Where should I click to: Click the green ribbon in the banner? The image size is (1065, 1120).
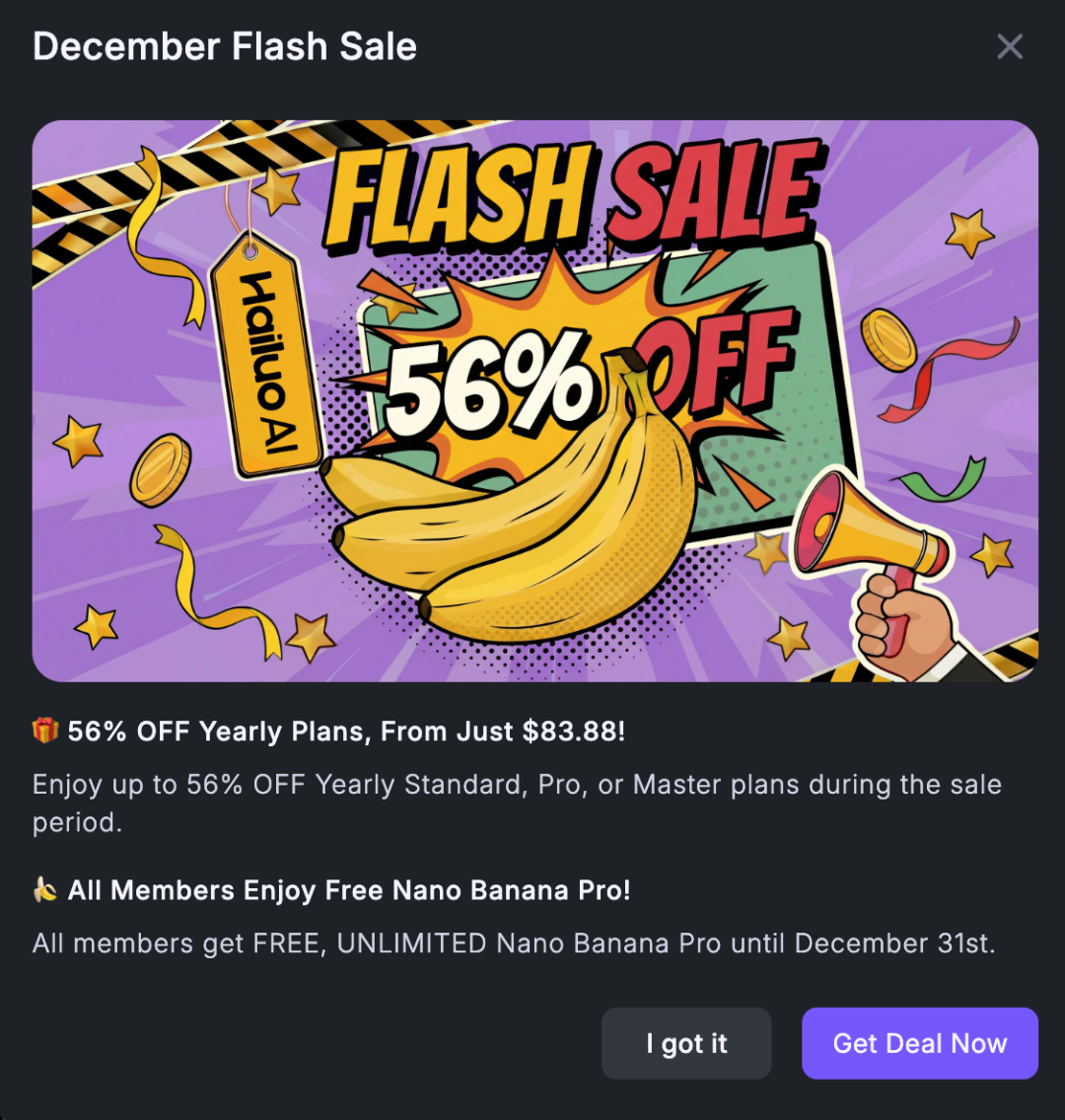(x=942, y=479)
